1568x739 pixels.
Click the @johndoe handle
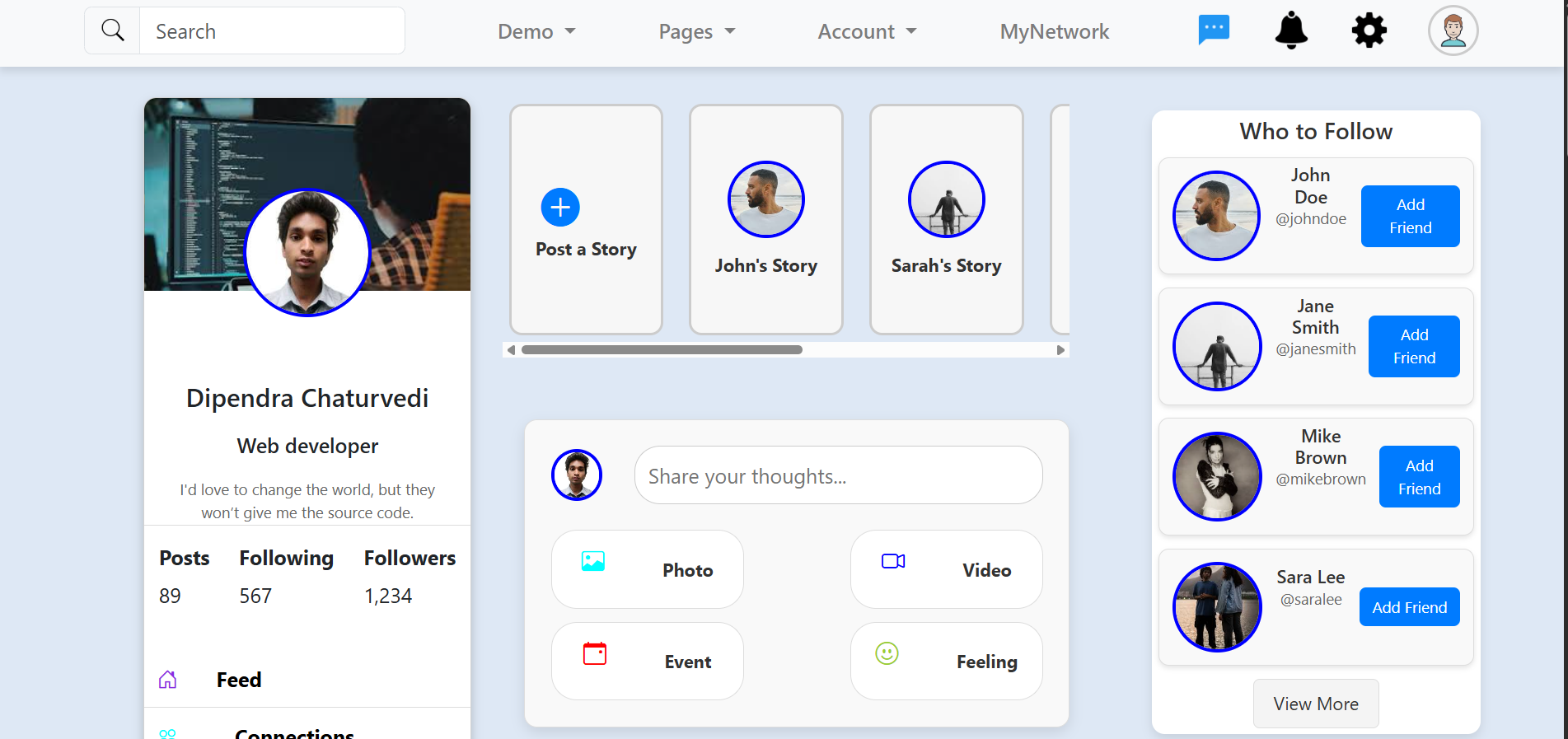coord(1311,219)
